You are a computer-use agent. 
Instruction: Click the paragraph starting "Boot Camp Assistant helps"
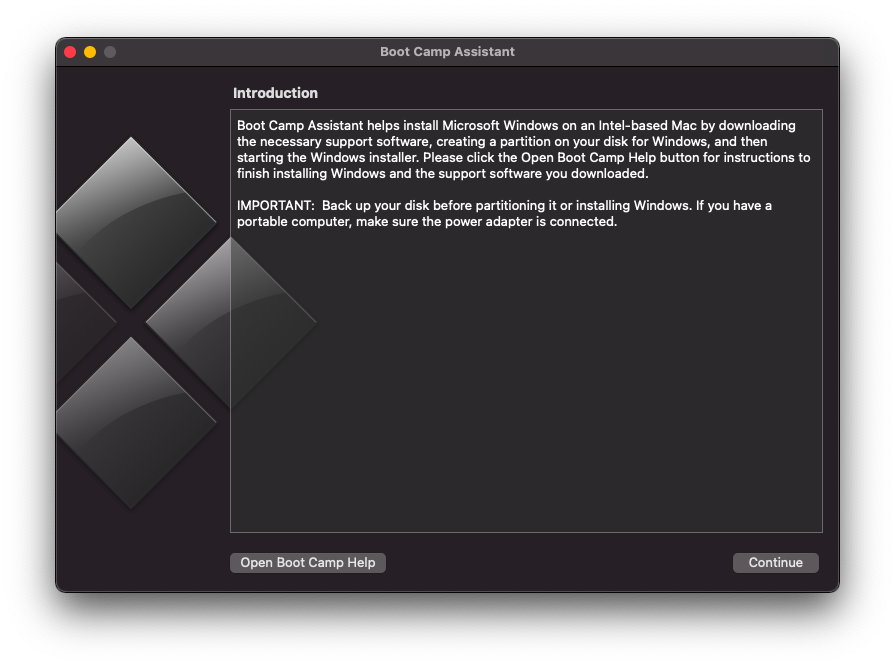tap(523, 150)
